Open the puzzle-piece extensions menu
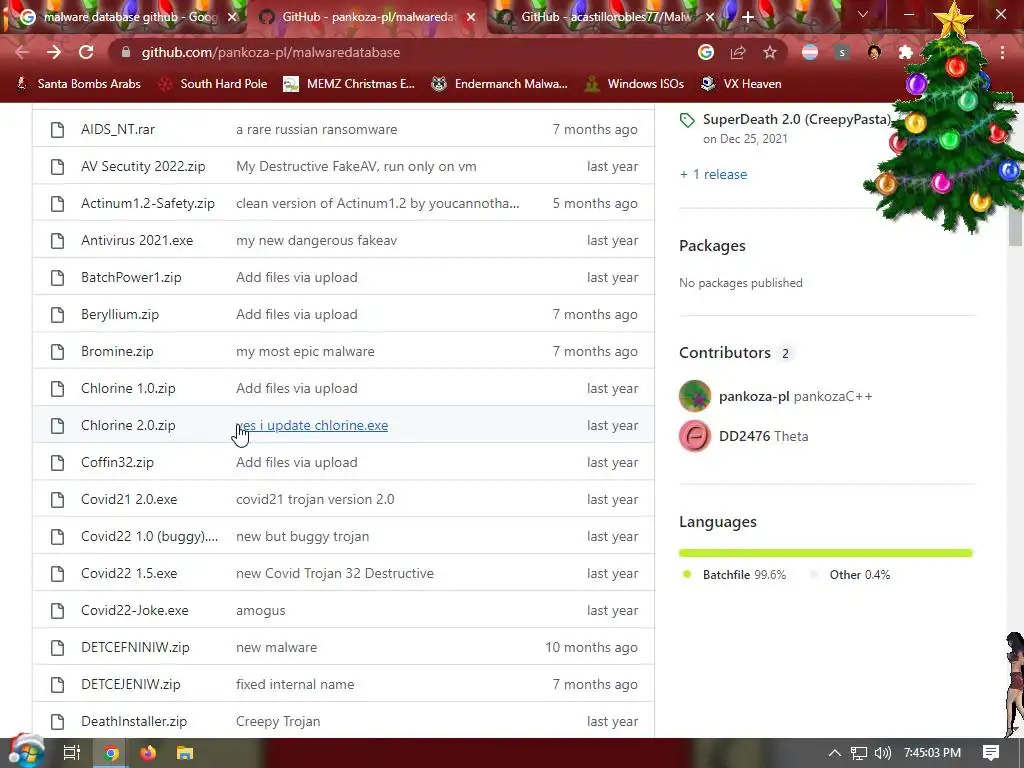The width and height of the screenshot is (1024, 768). point(905,52)
